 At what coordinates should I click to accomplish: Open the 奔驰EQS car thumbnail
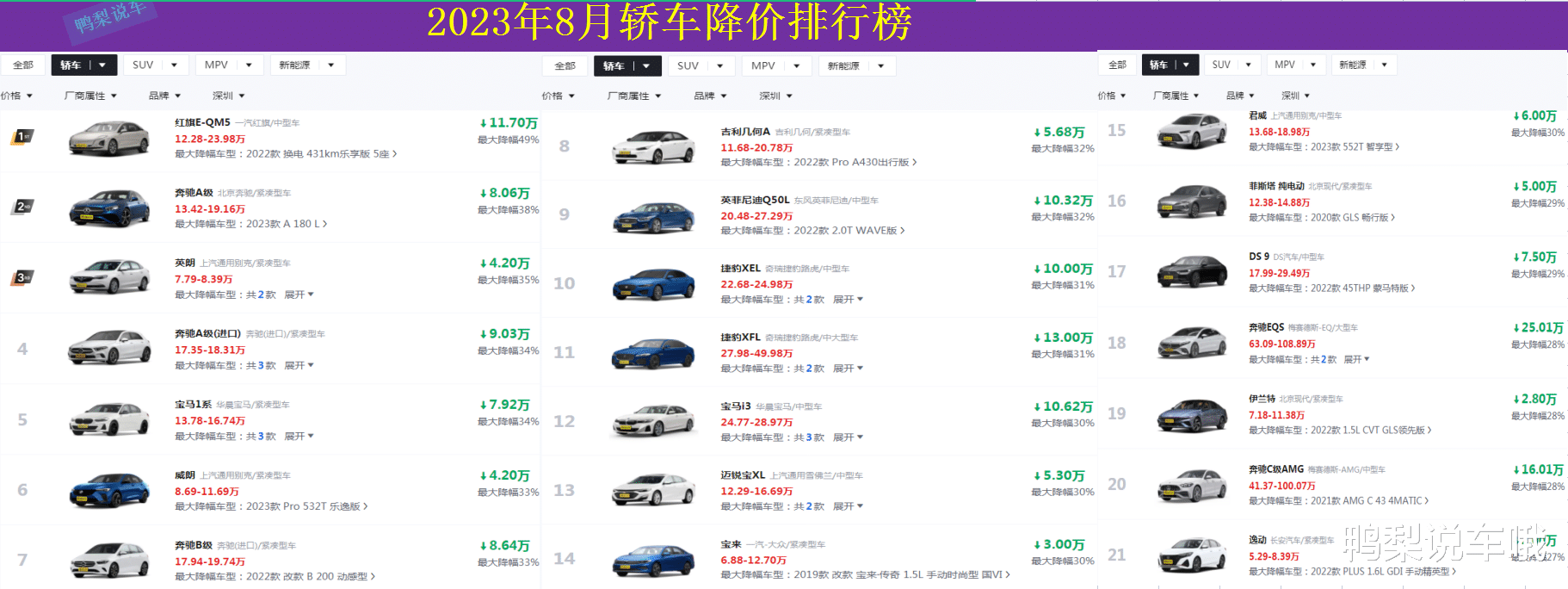1192,343
